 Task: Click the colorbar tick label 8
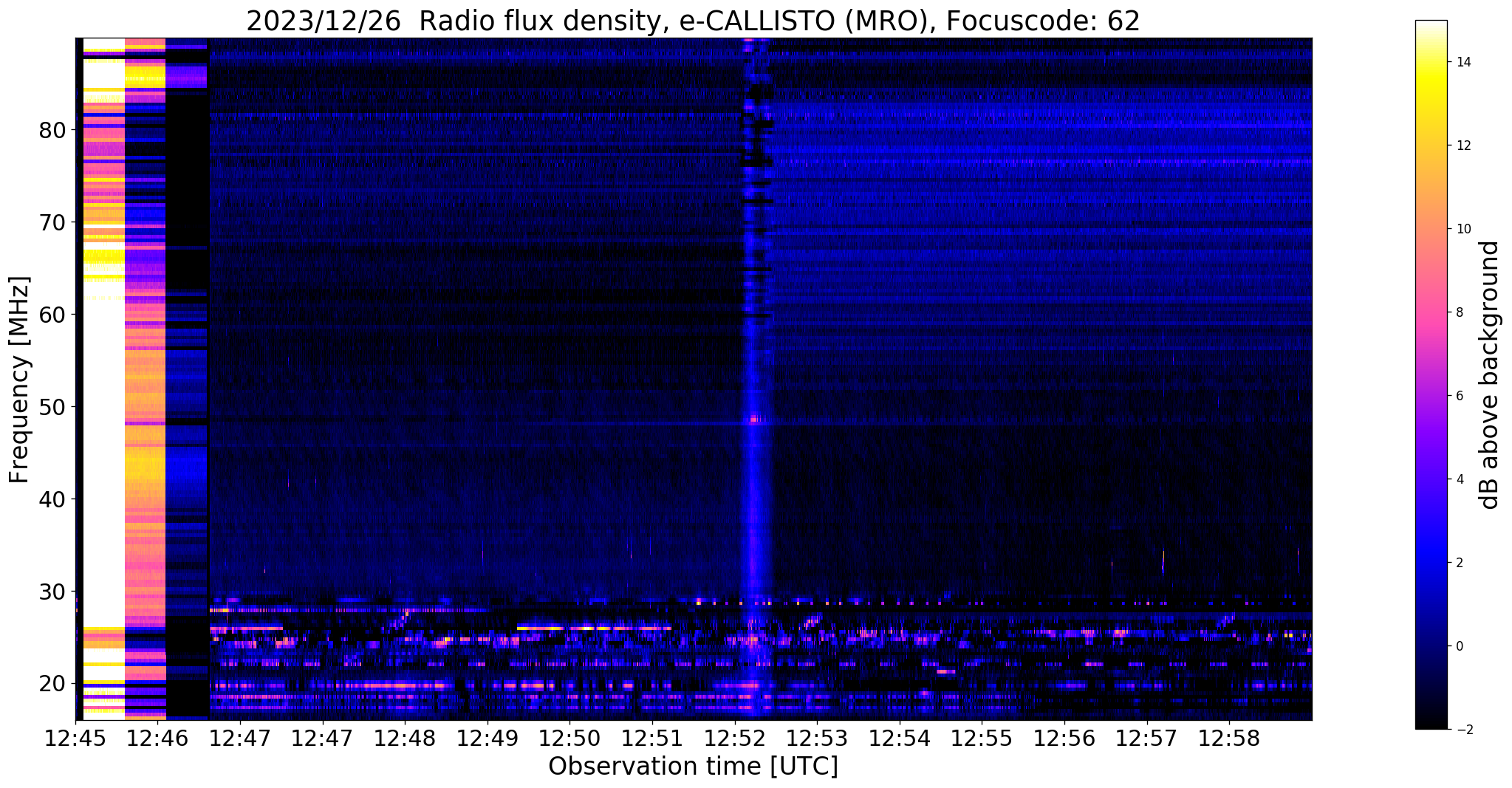(1459, 312)
